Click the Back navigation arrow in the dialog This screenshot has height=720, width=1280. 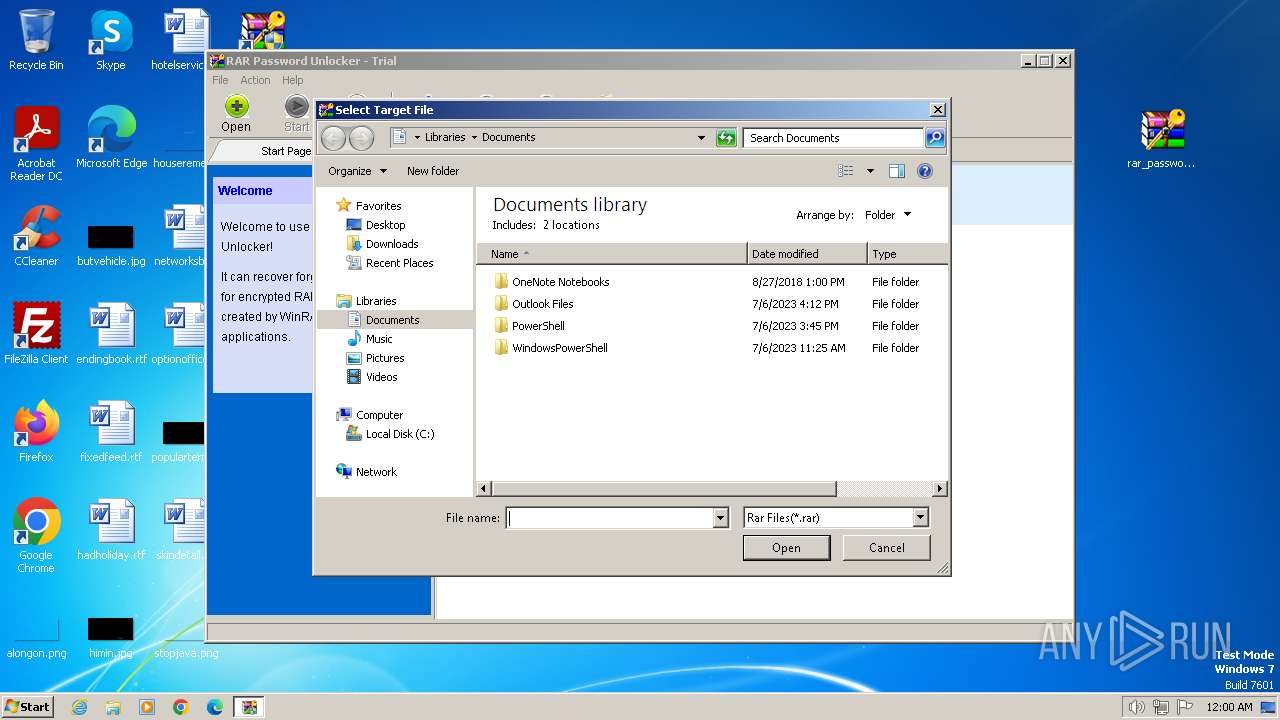(333, 138)
